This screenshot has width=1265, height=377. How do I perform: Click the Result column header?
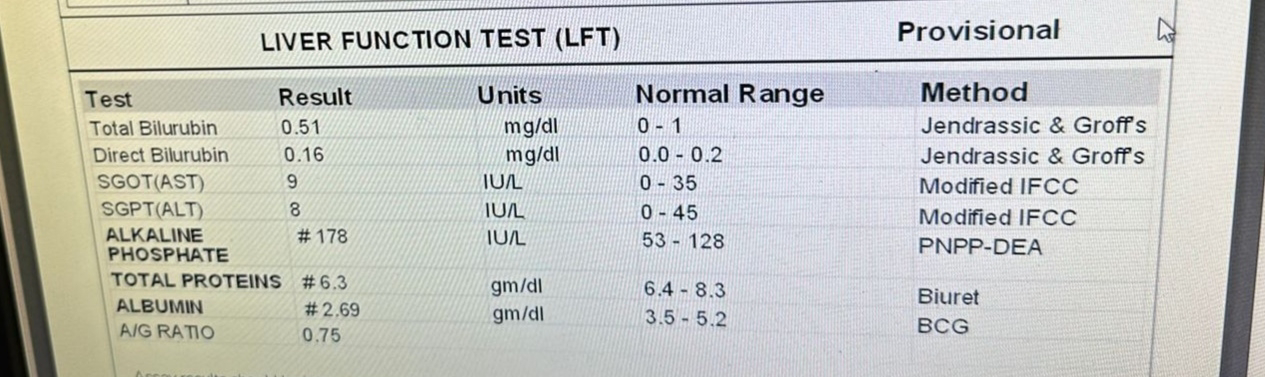tap(315, 97)
